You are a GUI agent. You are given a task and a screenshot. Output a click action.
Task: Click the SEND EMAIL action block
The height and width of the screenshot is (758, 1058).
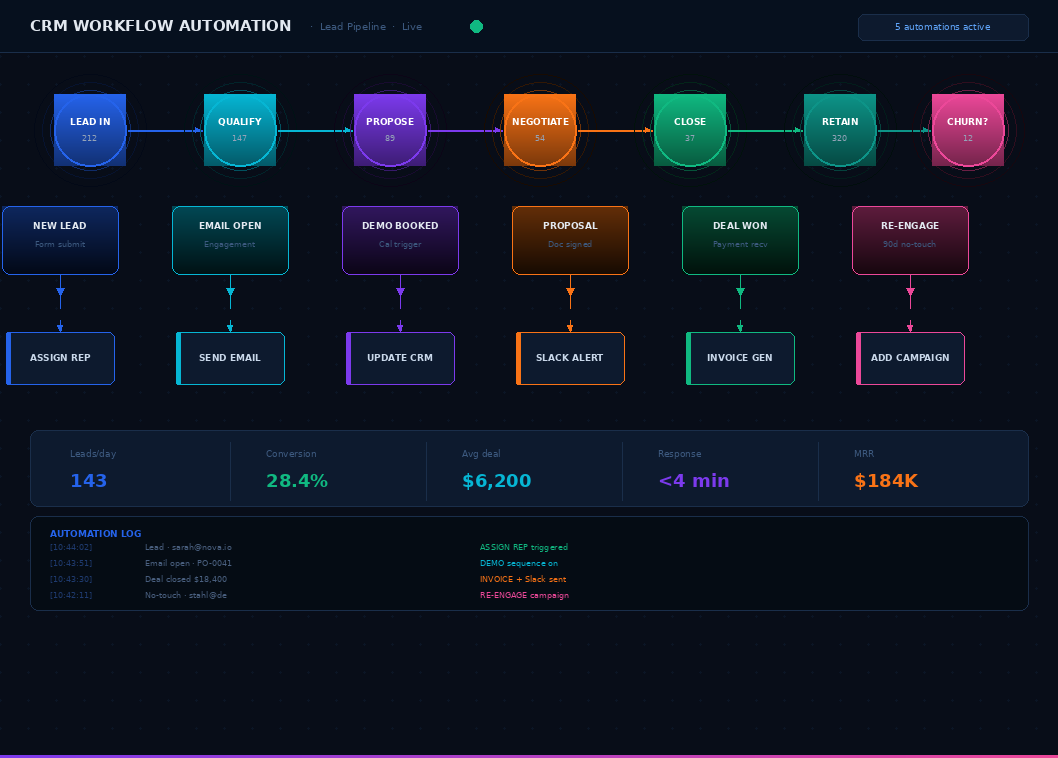231,358
